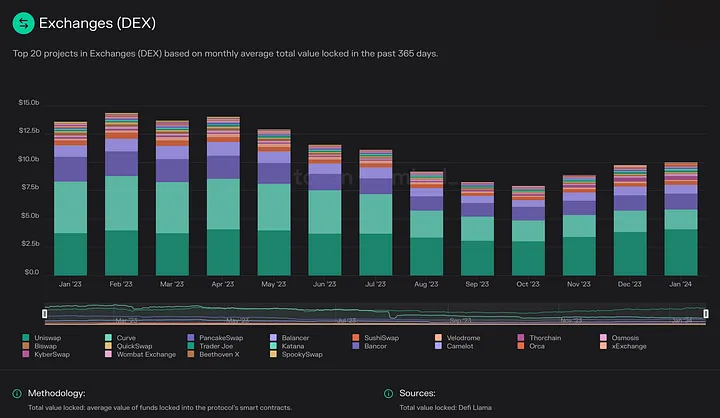Toggle Wombat Exchange legend entry
This screenshot has height=418, width=720.
pos(141,354)
